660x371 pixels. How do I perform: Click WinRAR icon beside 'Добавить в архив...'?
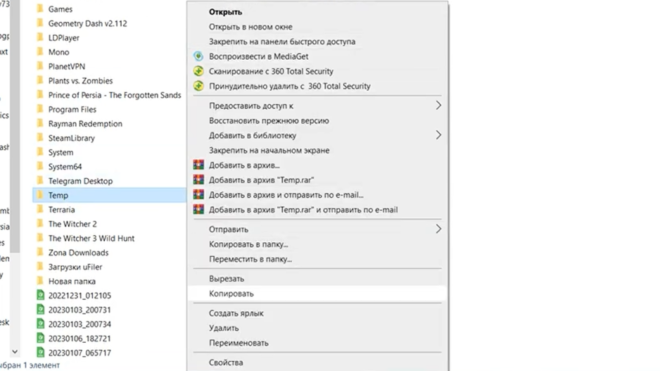(198, 165)
